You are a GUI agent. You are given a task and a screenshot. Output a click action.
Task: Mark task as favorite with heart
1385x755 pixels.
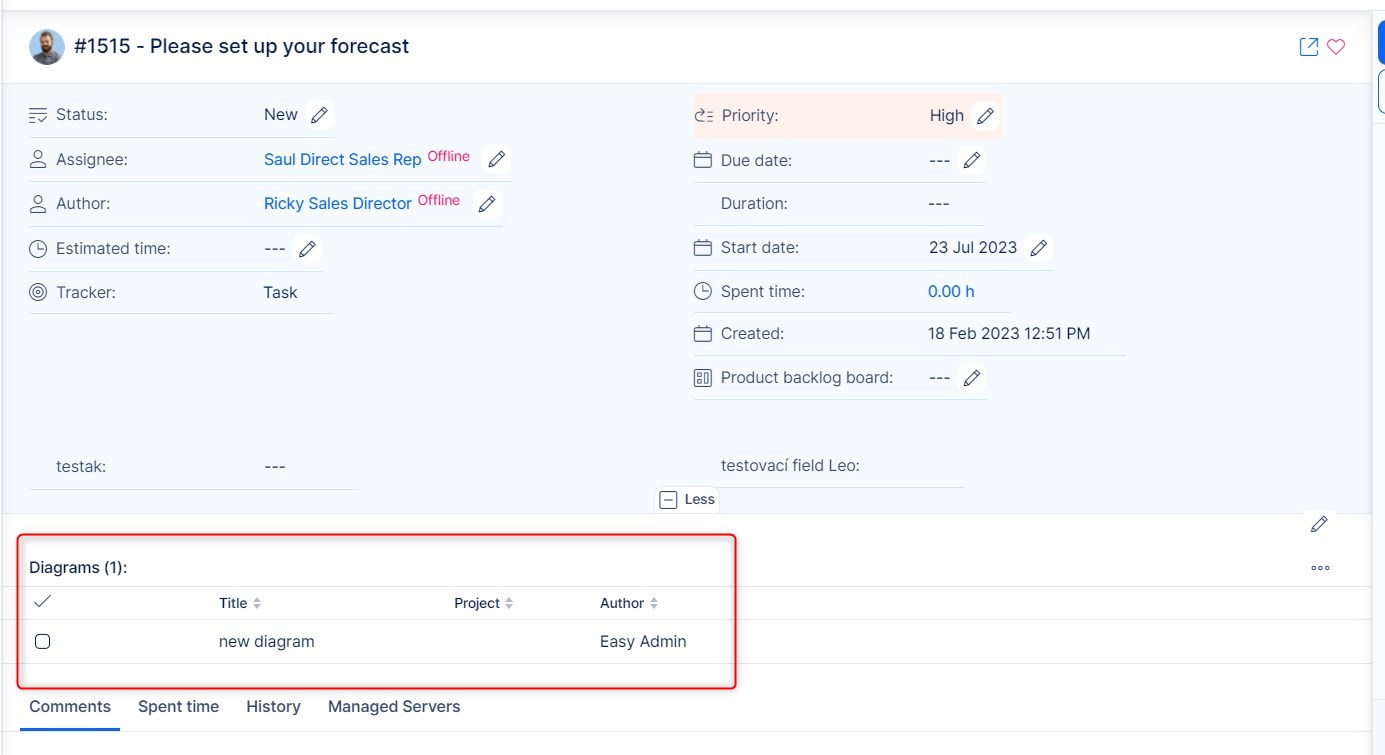pos(1336,47)
